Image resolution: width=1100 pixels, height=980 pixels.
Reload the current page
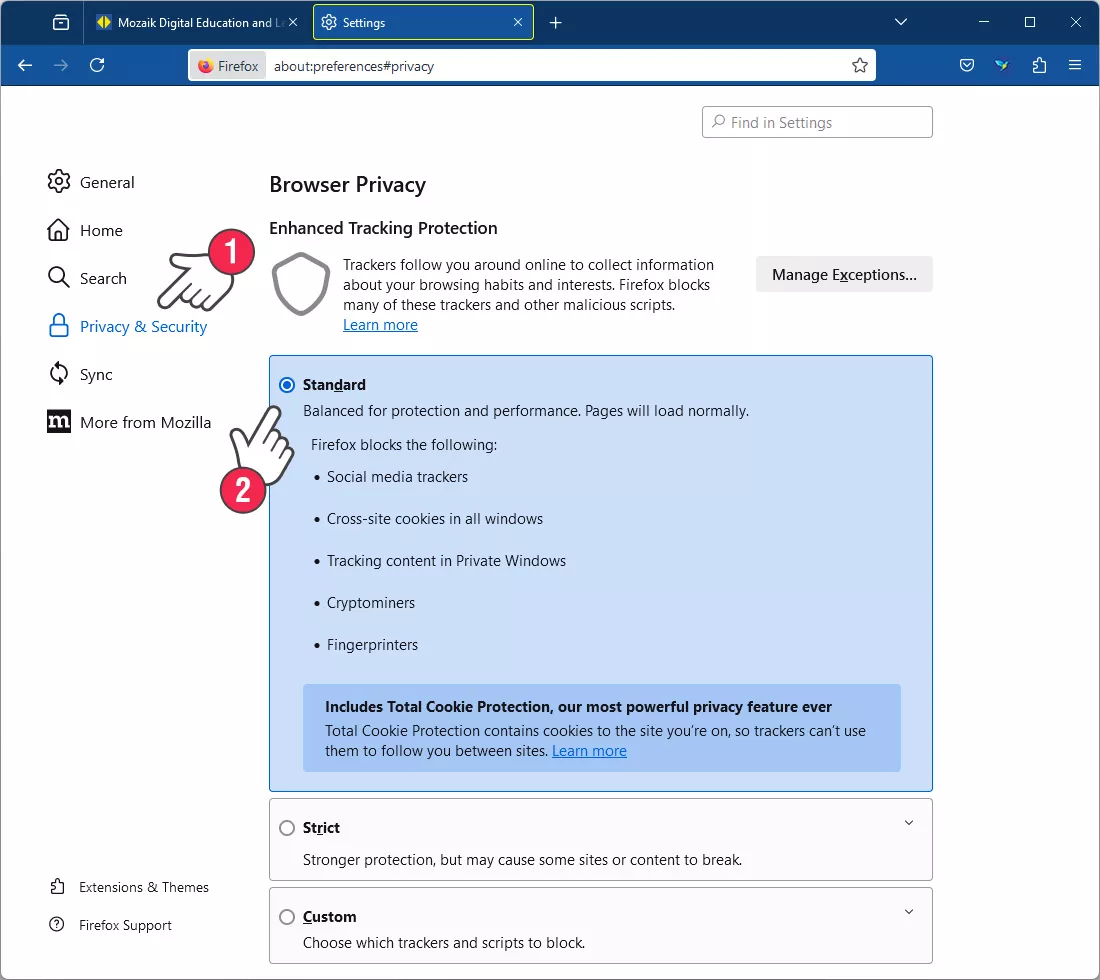click(97, 66)
